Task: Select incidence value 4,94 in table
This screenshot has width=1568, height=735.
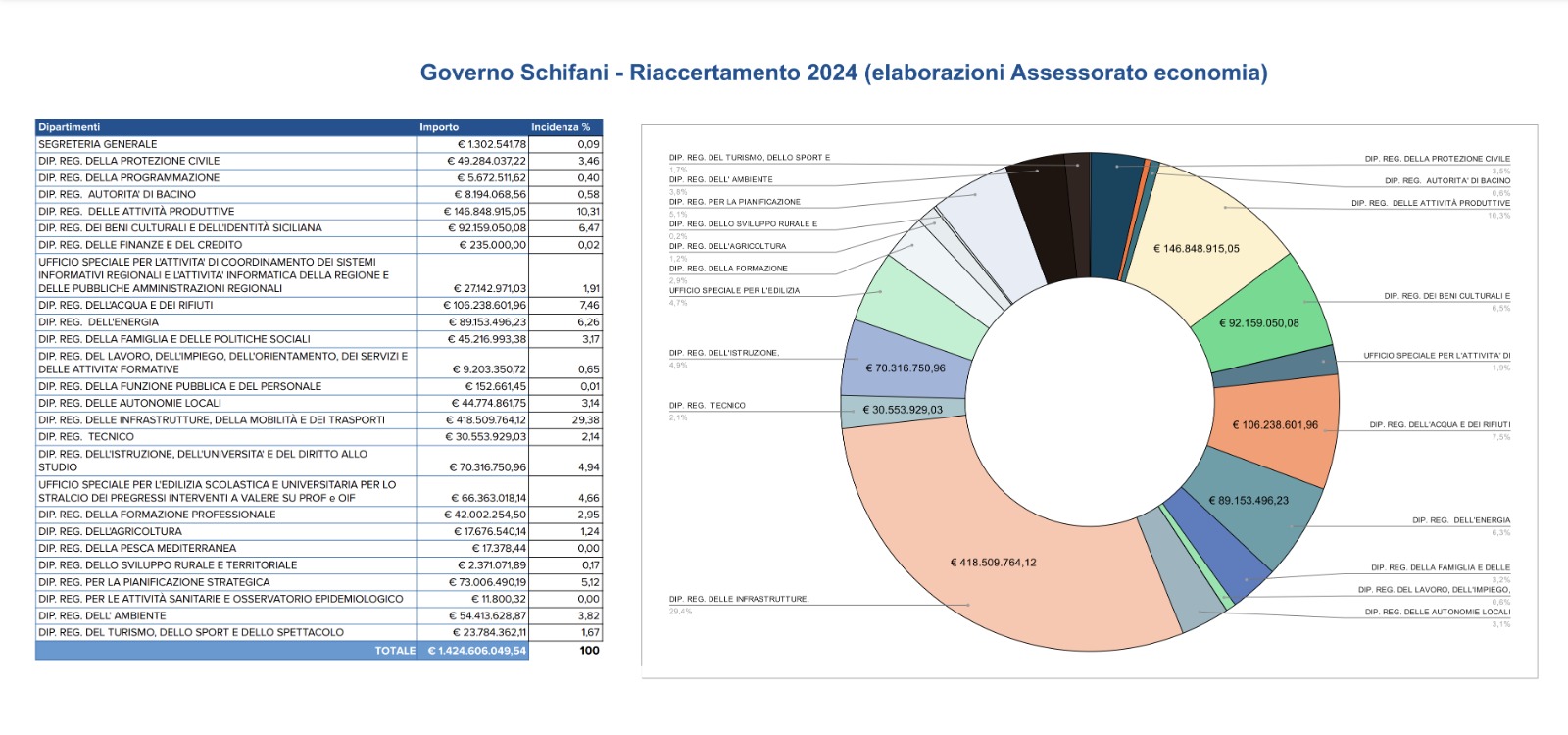Action: click(589, 467)
